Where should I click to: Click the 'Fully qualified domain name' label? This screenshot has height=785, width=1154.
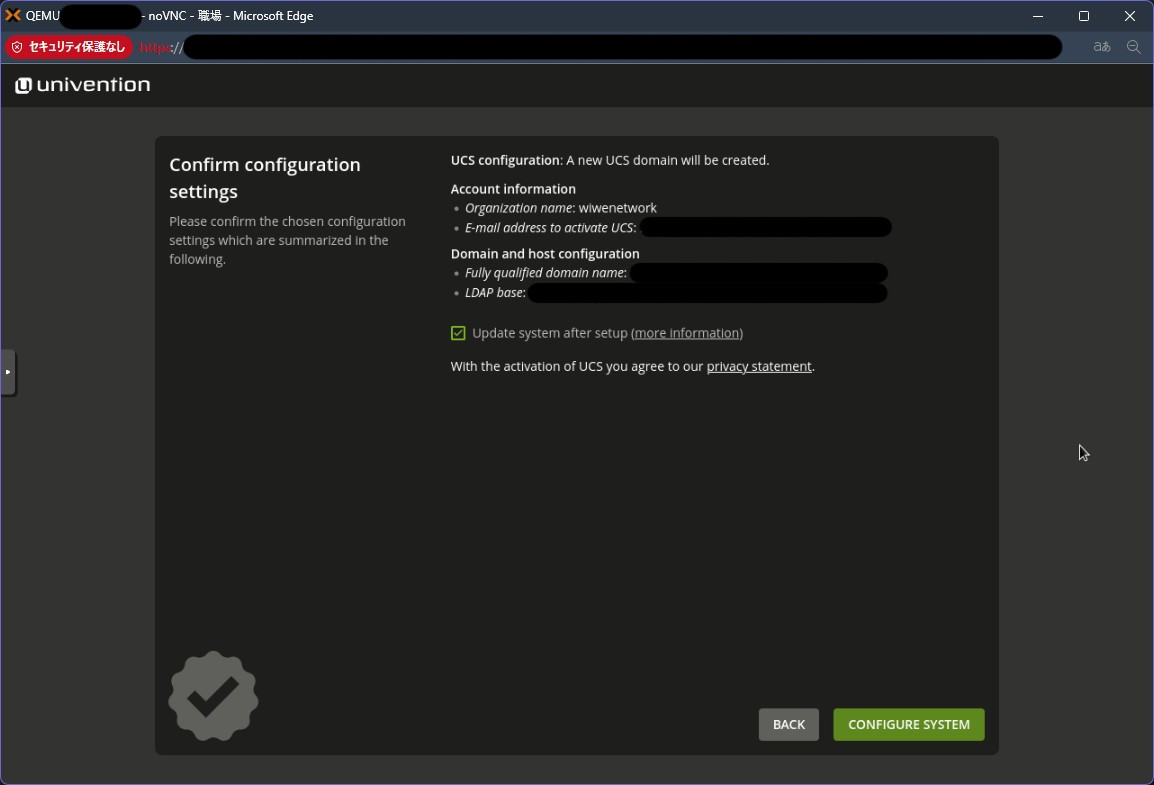545,273
